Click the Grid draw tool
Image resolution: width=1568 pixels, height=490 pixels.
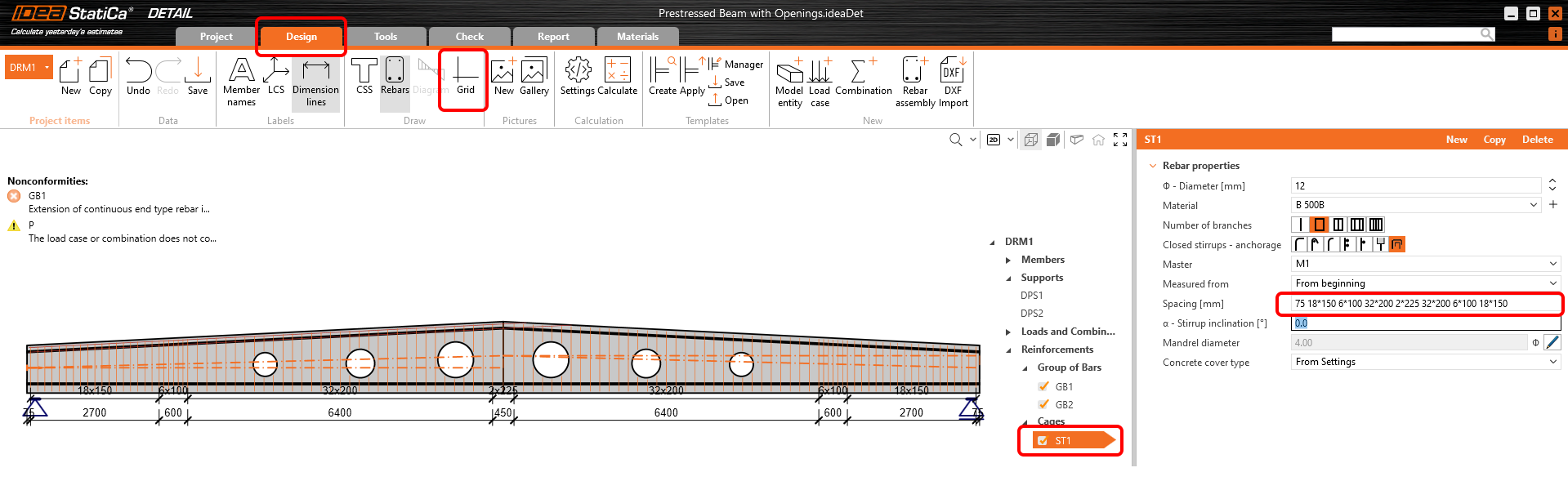[465, 77]
